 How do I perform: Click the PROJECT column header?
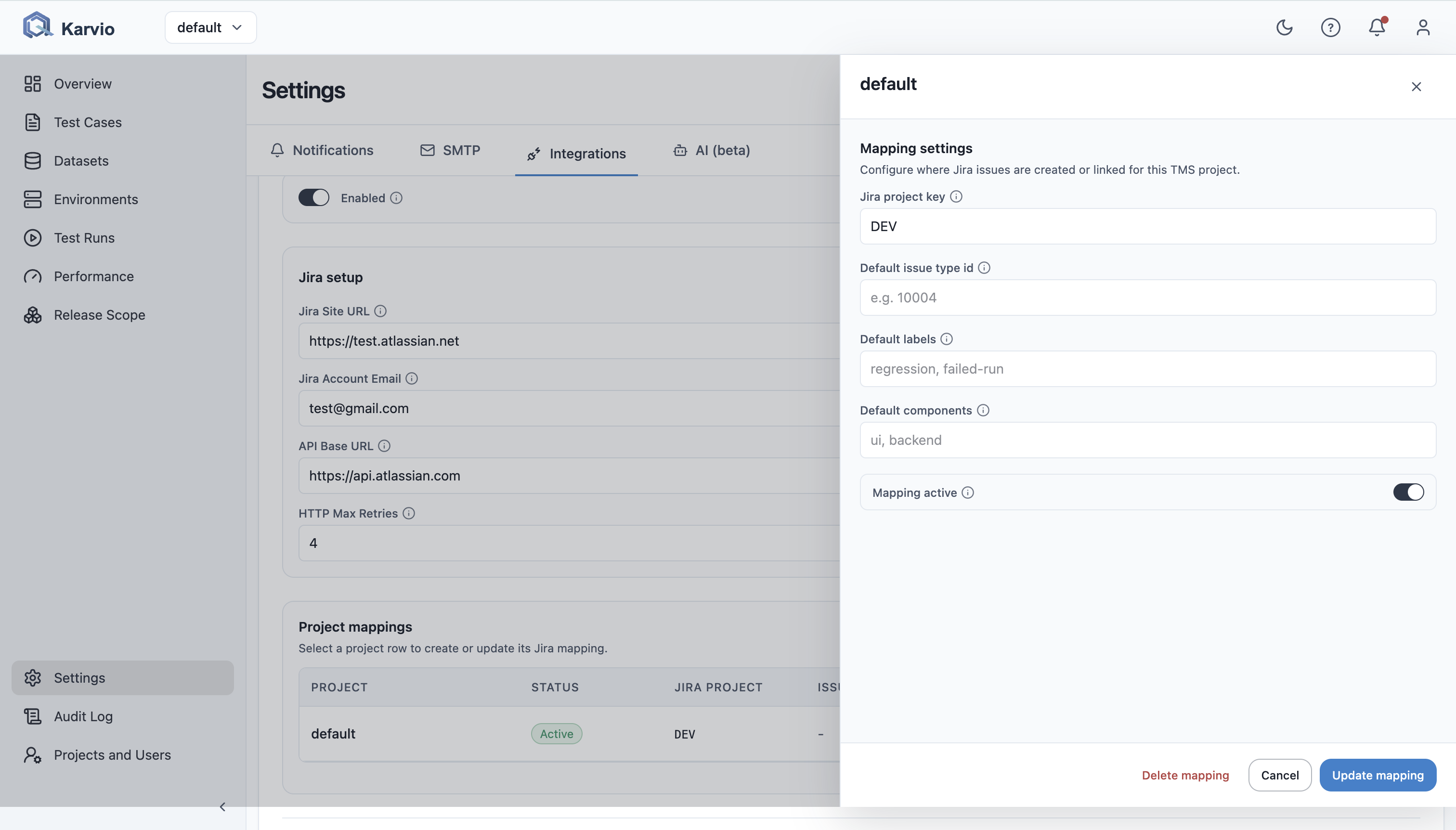339,687
